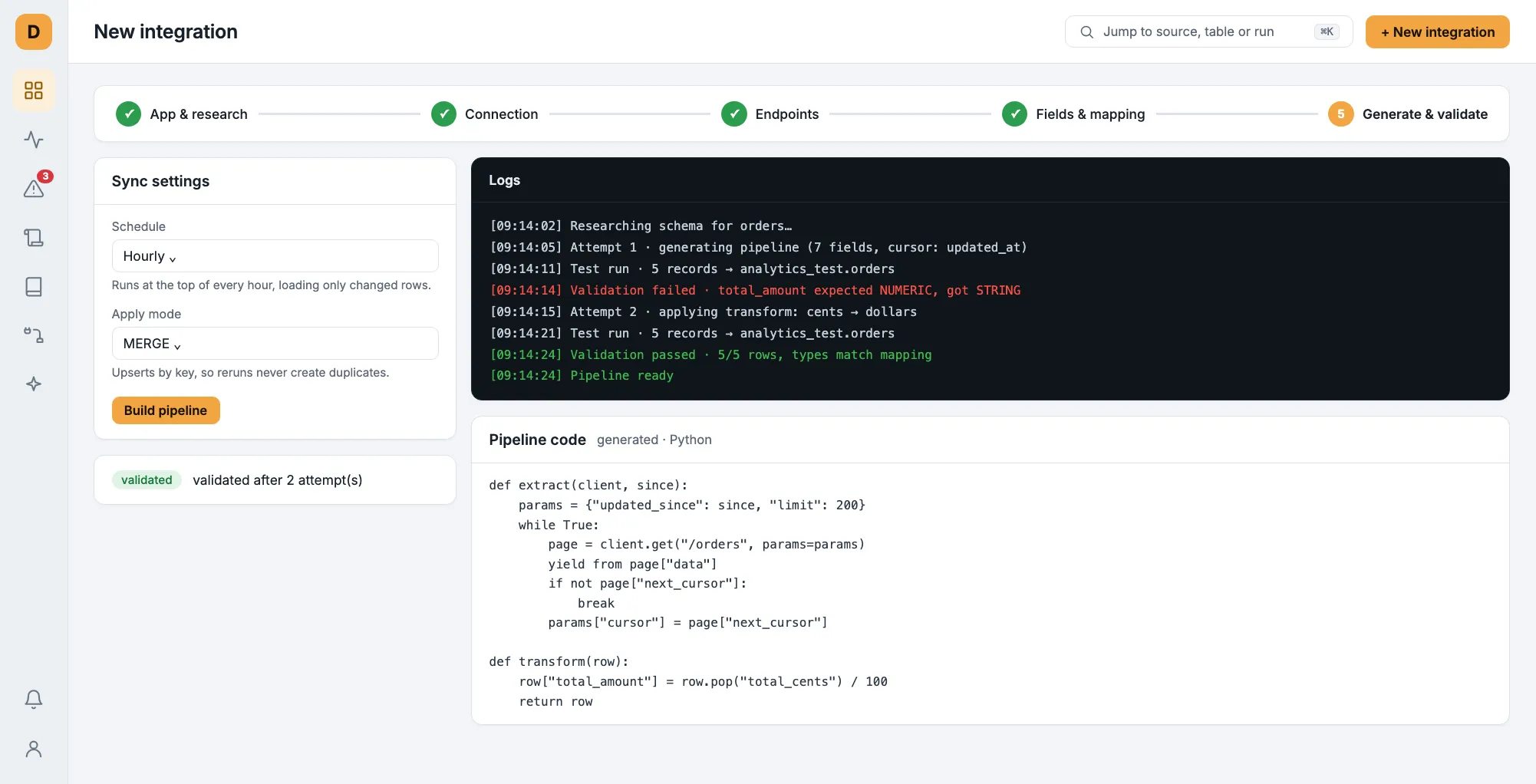1536x784 pixels.
Task: Click red 'Validation failed' log line
Action: click(x=756, y=290)
